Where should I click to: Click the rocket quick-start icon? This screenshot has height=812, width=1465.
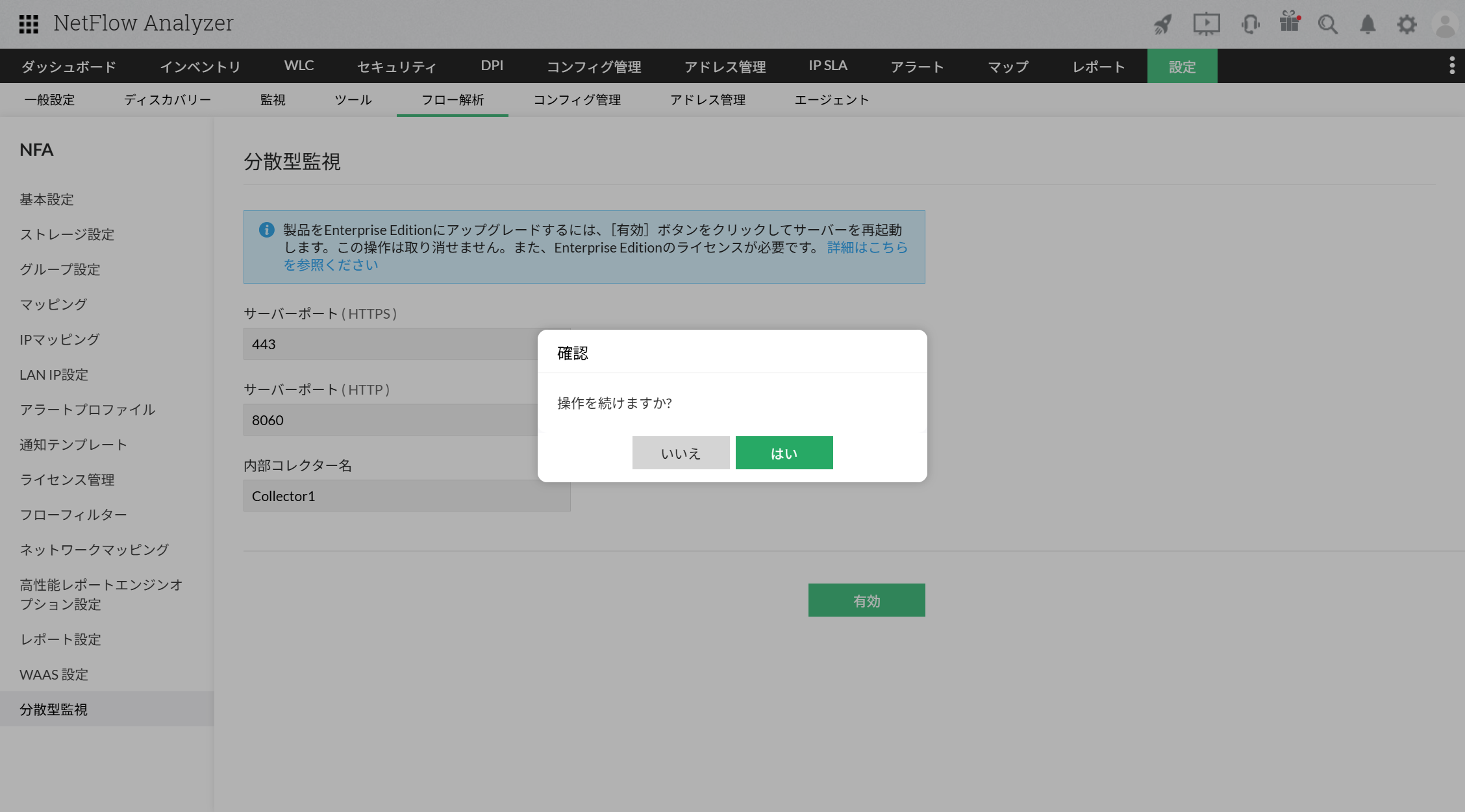(1162, 25)
